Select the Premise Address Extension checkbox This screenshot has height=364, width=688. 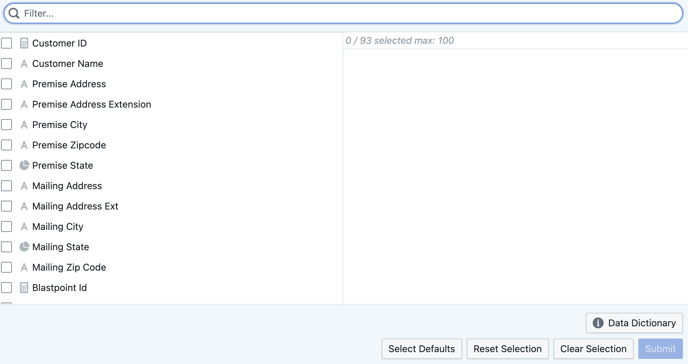(7, 104)
